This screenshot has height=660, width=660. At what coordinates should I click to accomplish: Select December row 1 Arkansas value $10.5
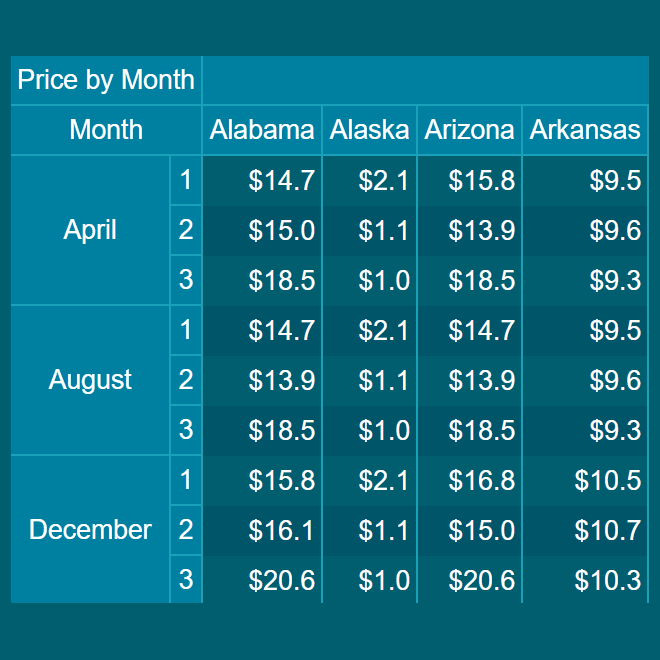pos(585,480)
